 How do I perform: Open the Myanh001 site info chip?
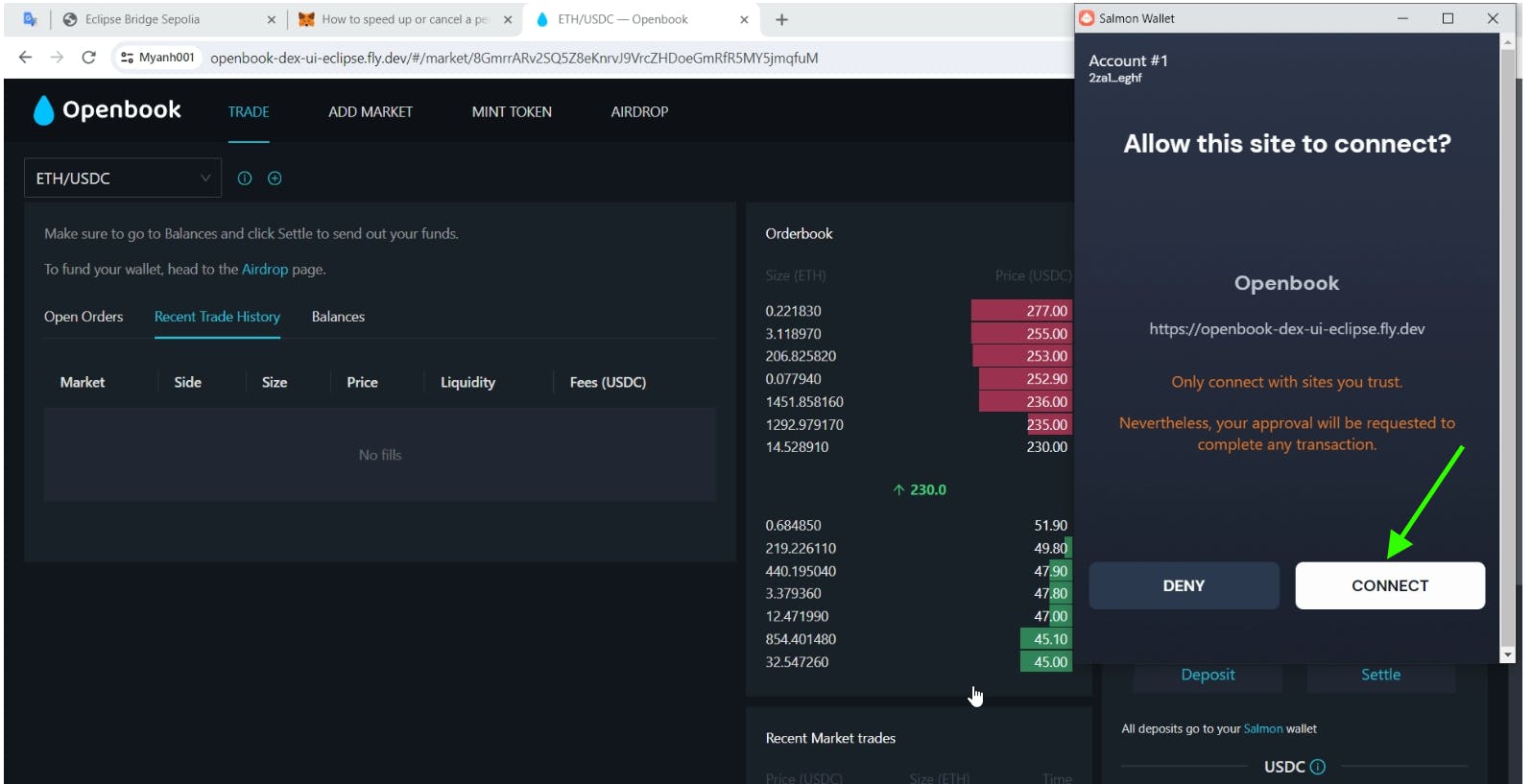[157, 58]
